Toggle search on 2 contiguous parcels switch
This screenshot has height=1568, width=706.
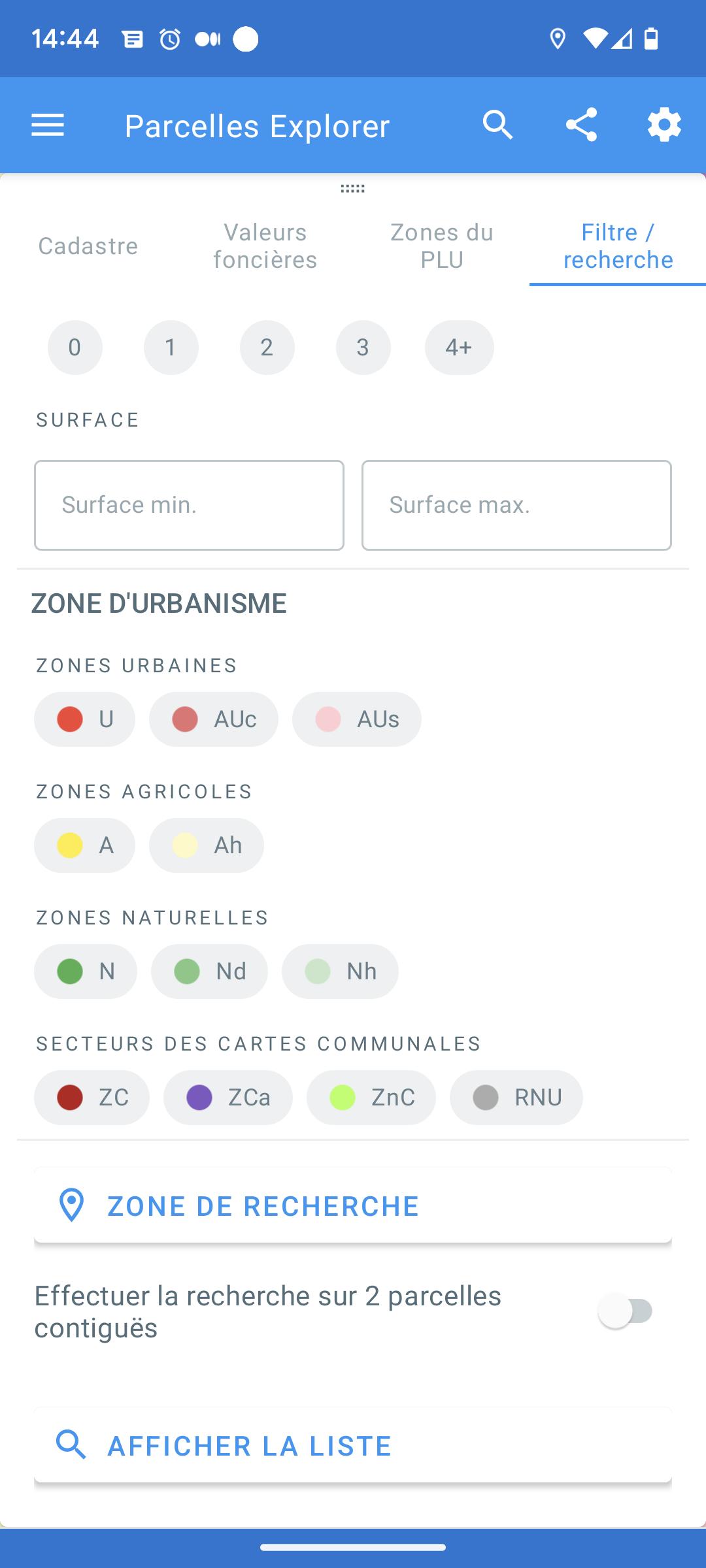[626, 1311]
